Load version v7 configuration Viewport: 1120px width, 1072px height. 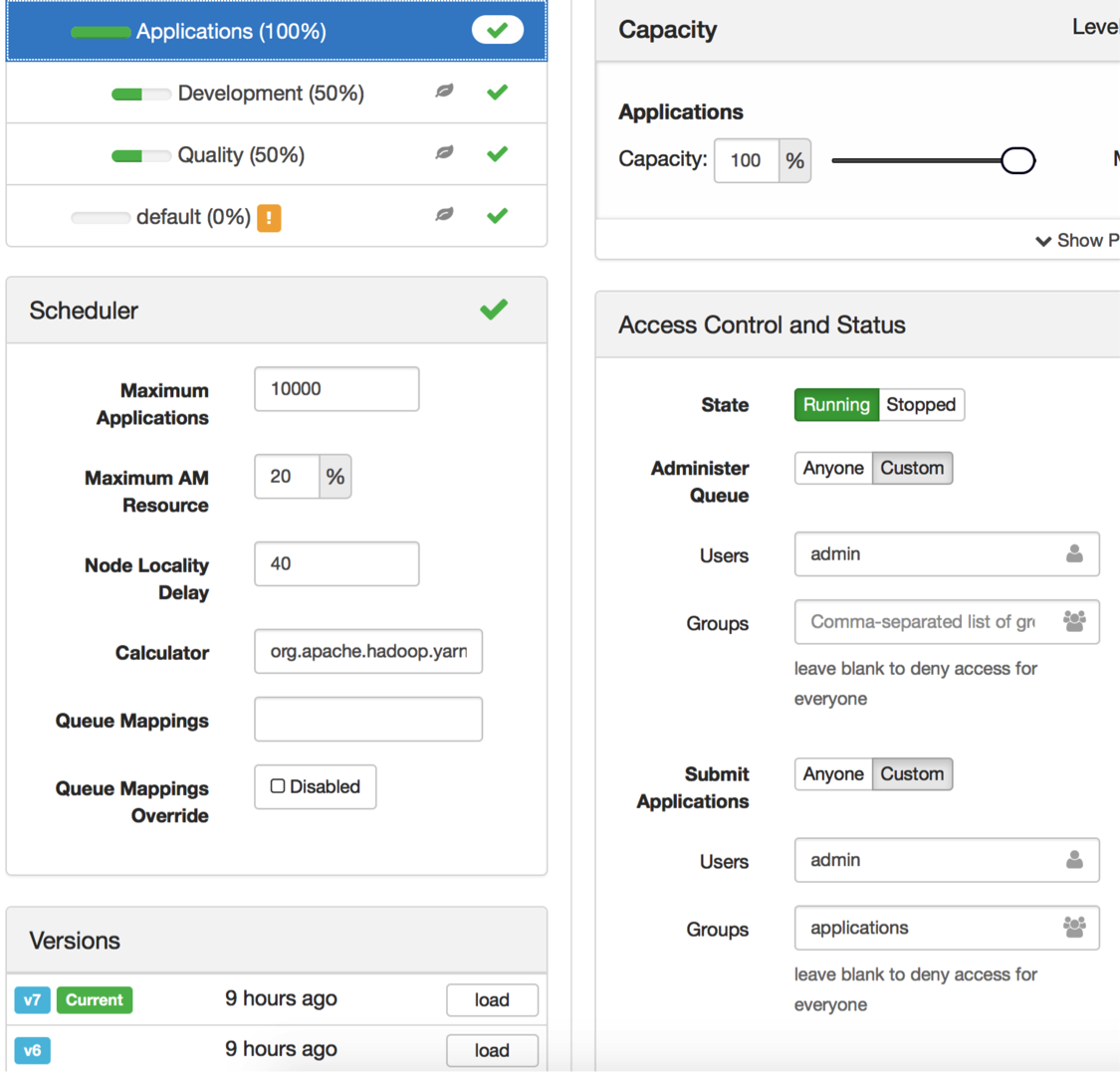point(492,1000)
